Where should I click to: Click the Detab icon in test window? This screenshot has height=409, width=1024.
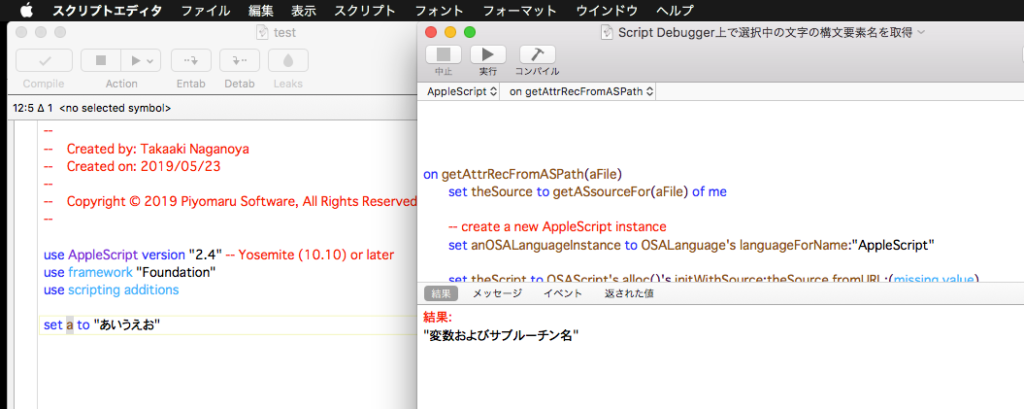[x=240, y=60]
